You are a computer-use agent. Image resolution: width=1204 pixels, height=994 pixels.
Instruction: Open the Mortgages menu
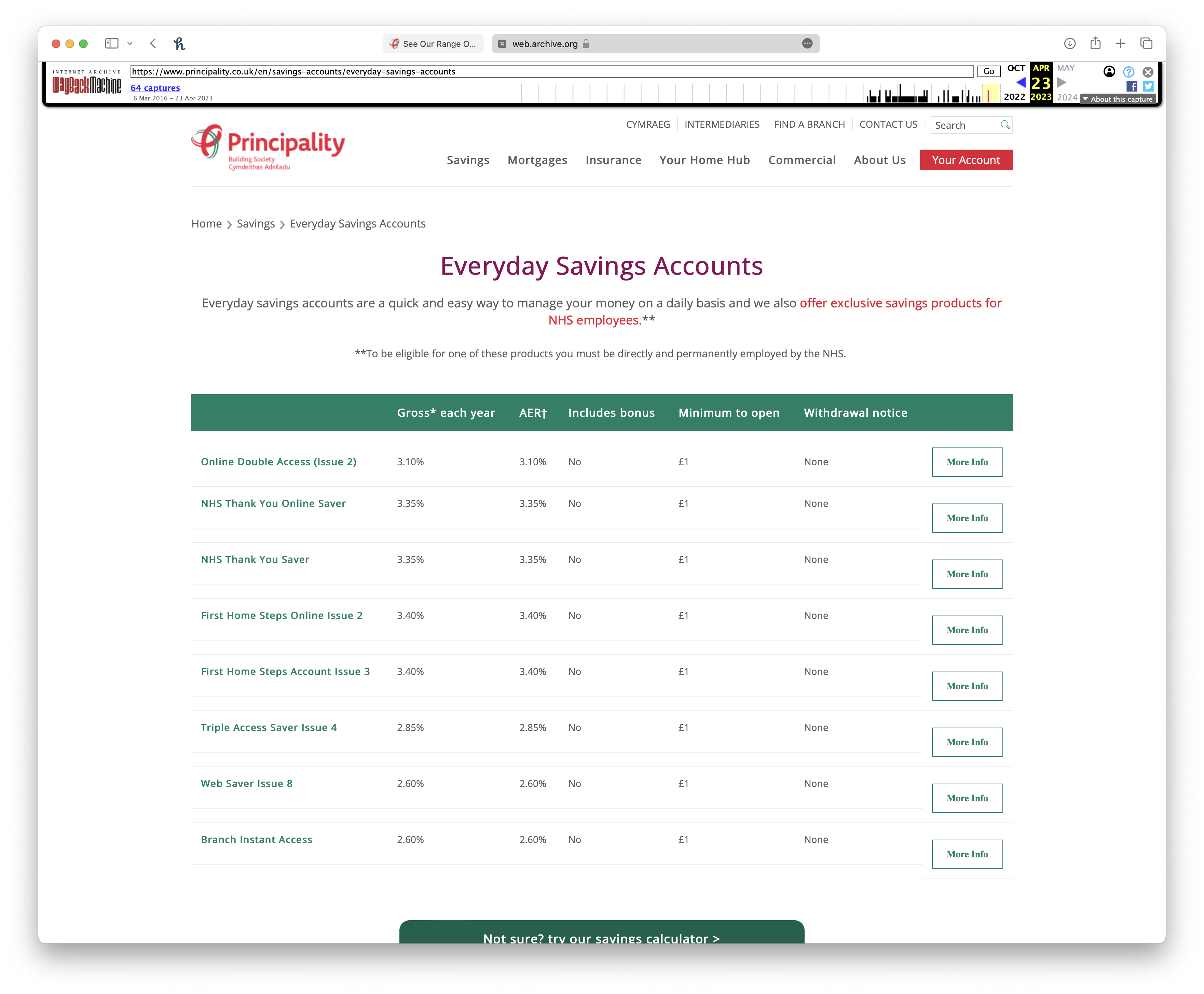pos(537,160)
